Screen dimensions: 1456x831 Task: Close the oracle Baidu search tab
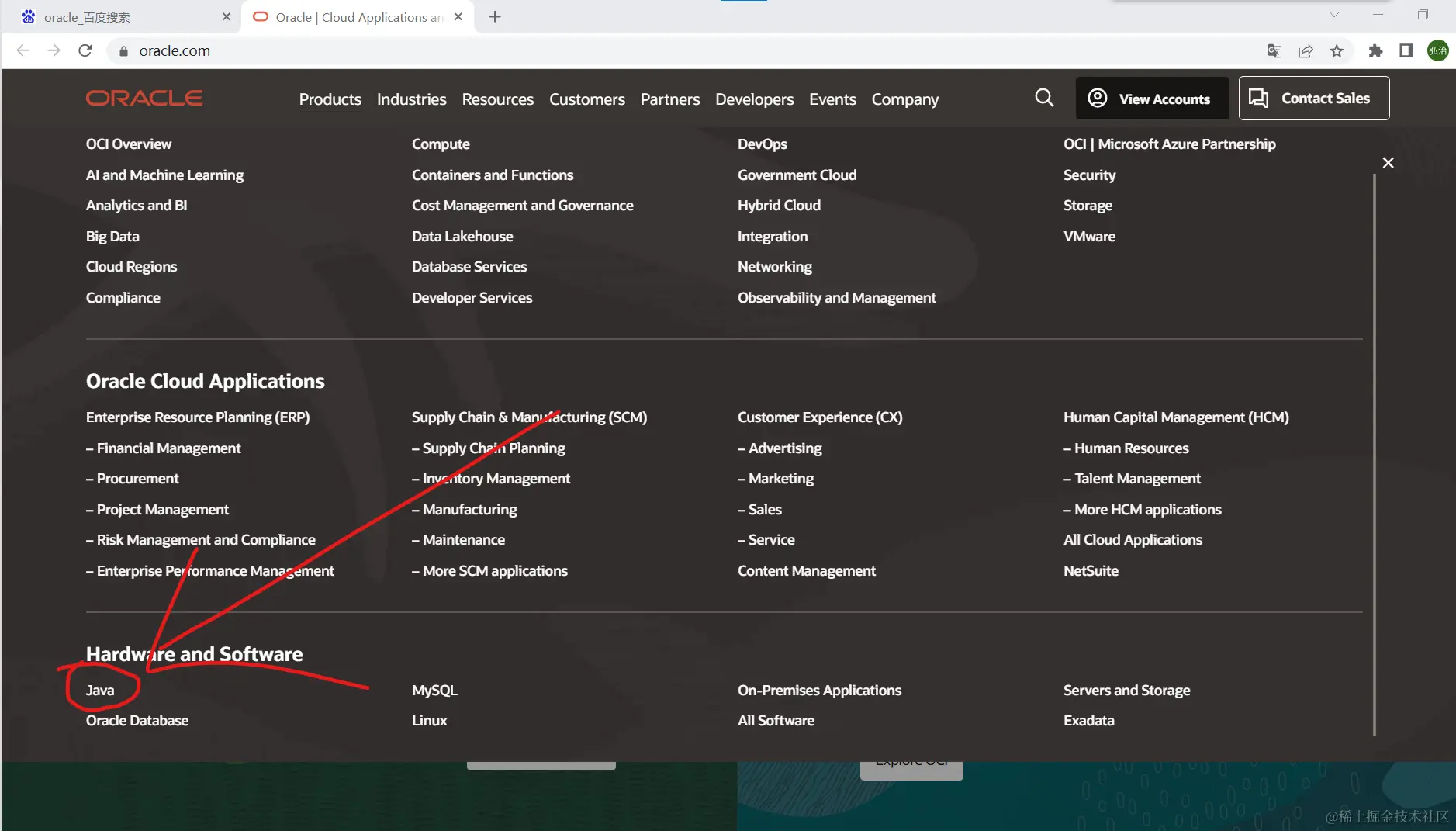tap(227, 16)
